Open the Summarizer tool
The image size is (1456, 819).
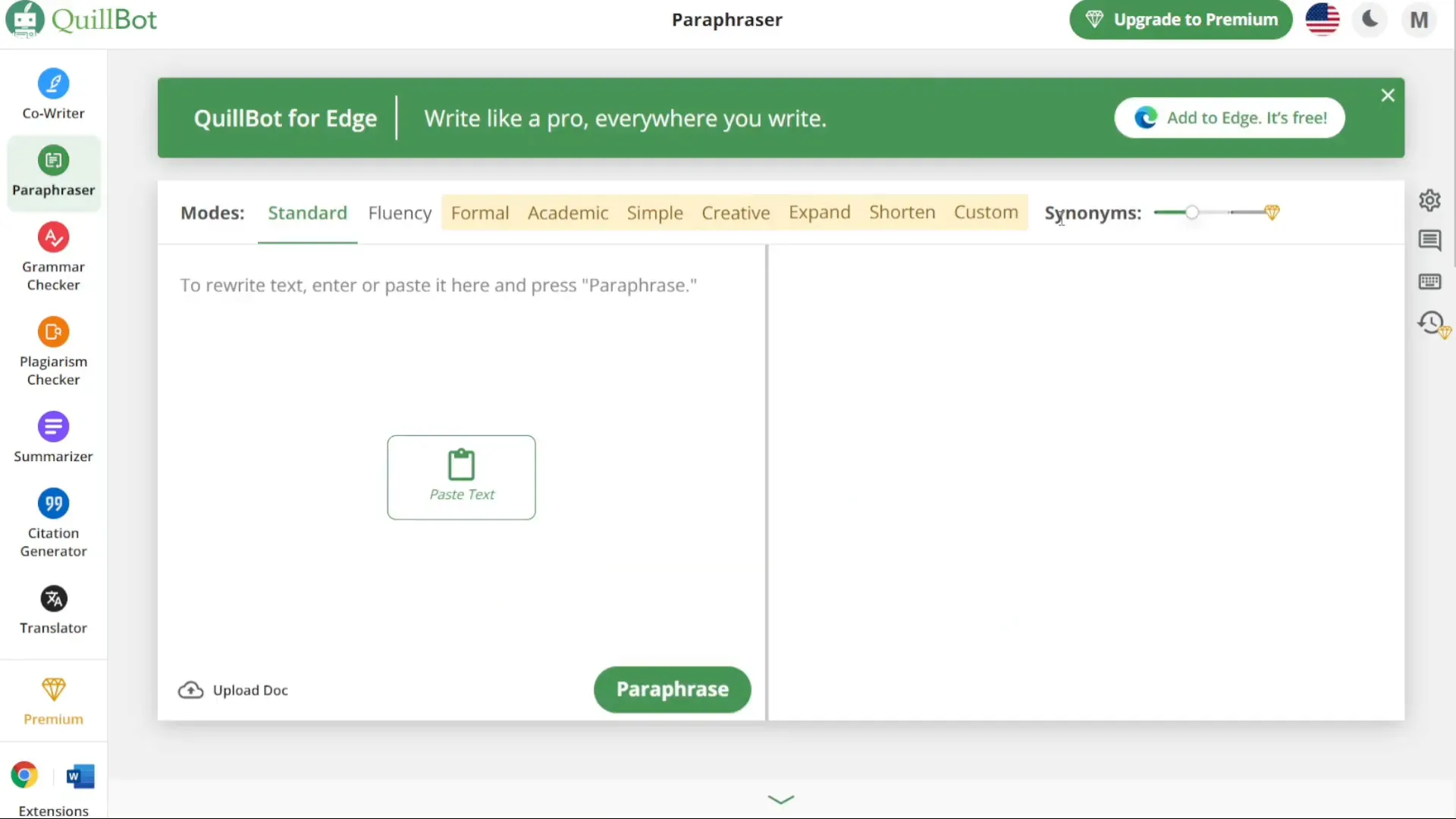pos(53,438)
